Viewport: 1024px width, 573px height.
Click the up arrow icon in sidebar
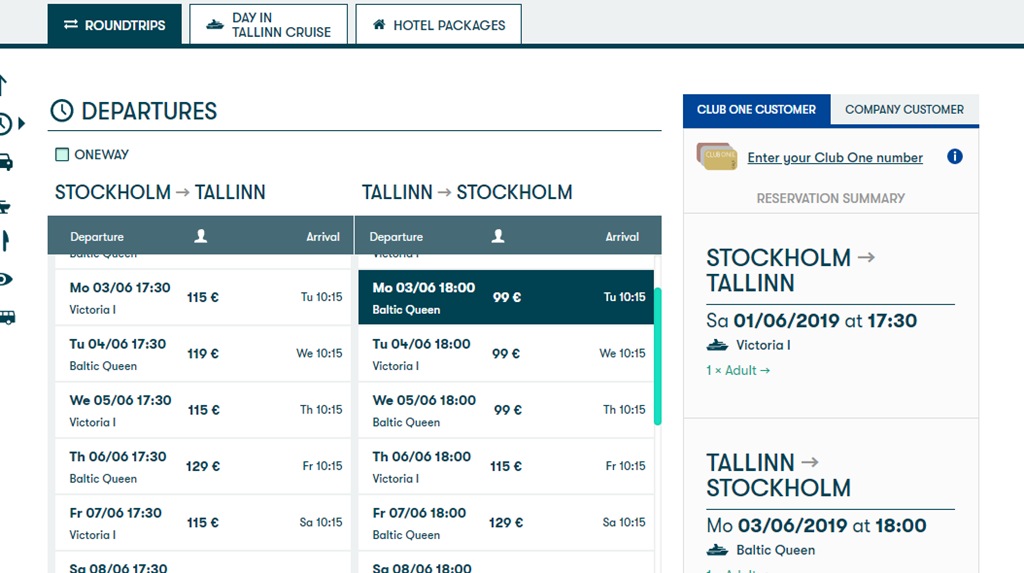point(3,85)
